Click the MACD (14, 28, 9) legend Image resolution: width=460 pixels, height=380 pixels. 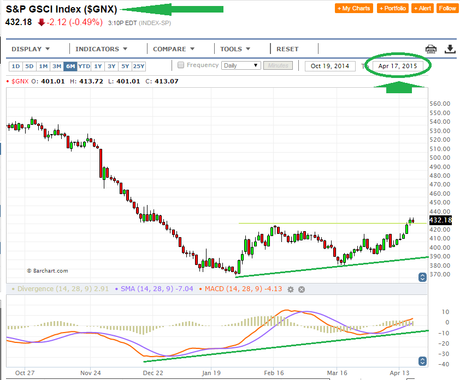click(x=241, y=289)
